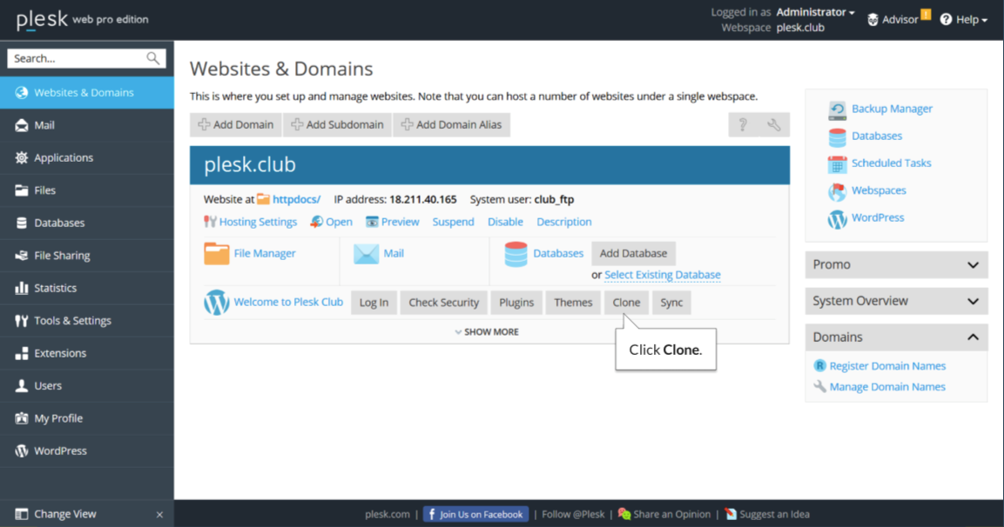Select Databases in the left sidebar
Image resolution: width=1004 pixels, height=527 pixels.
click(86, 223)
